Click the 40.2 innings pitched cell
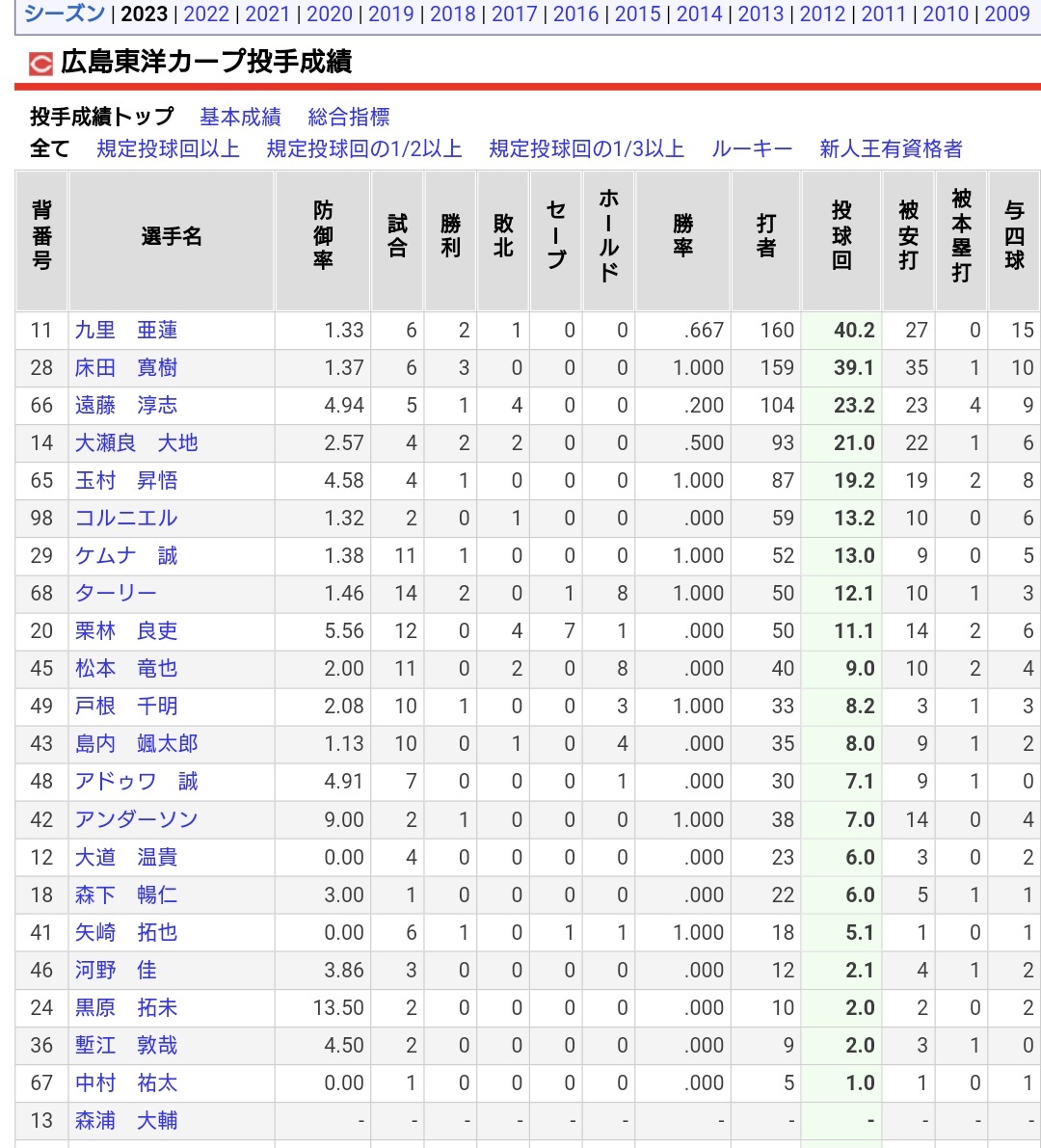1041x1148 pixels. [x=841, y=331]
